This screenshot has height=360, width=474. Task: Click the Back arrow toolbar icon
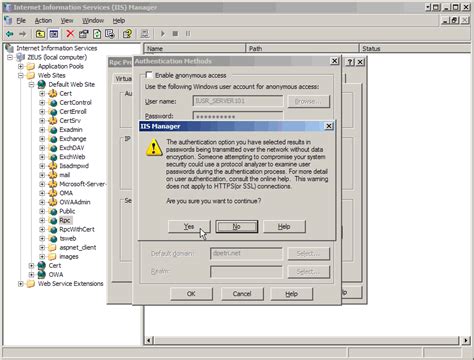click(10, 34)
